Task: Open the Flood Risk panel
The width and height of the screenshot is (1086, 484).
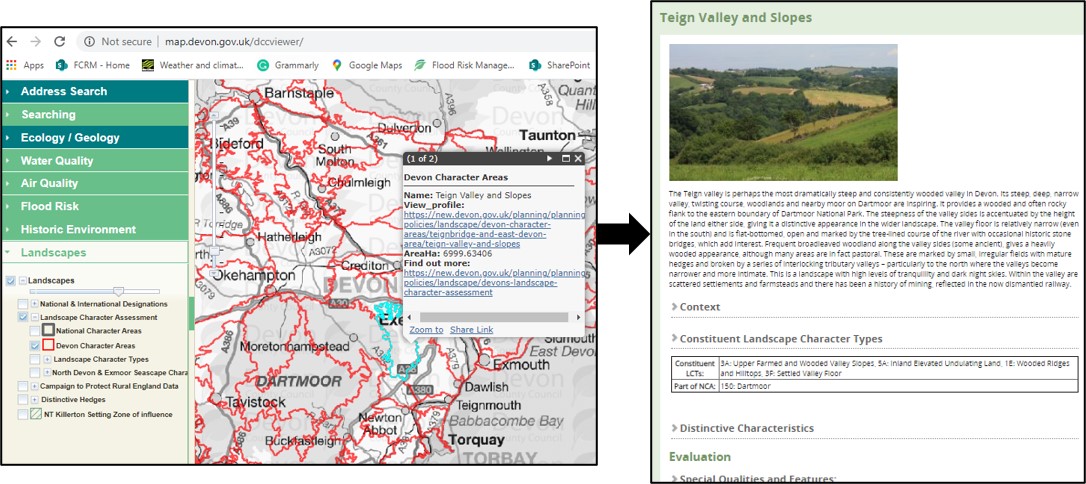Action: point(94,206)
